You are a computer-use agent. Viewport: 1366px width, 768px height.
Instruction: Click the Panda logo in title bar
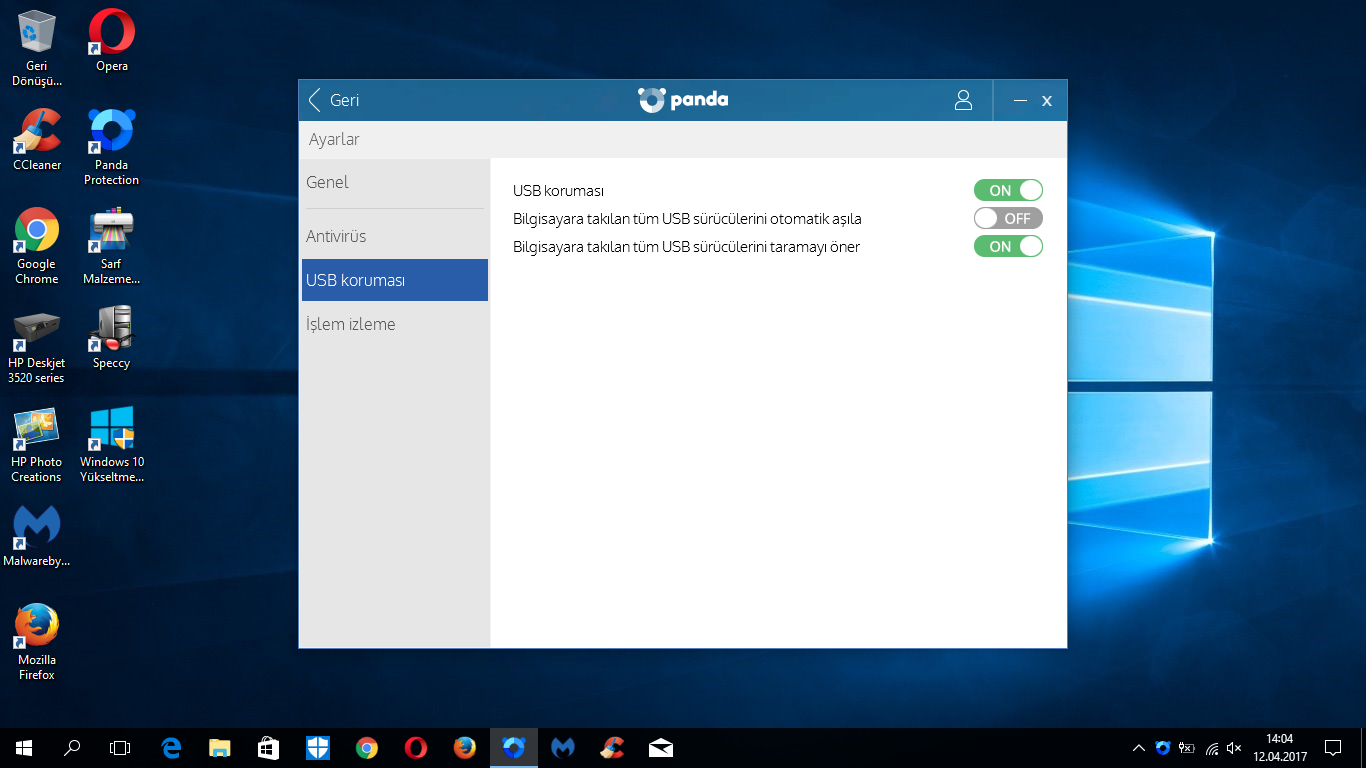pyautogui.click(x=683, y=100)
